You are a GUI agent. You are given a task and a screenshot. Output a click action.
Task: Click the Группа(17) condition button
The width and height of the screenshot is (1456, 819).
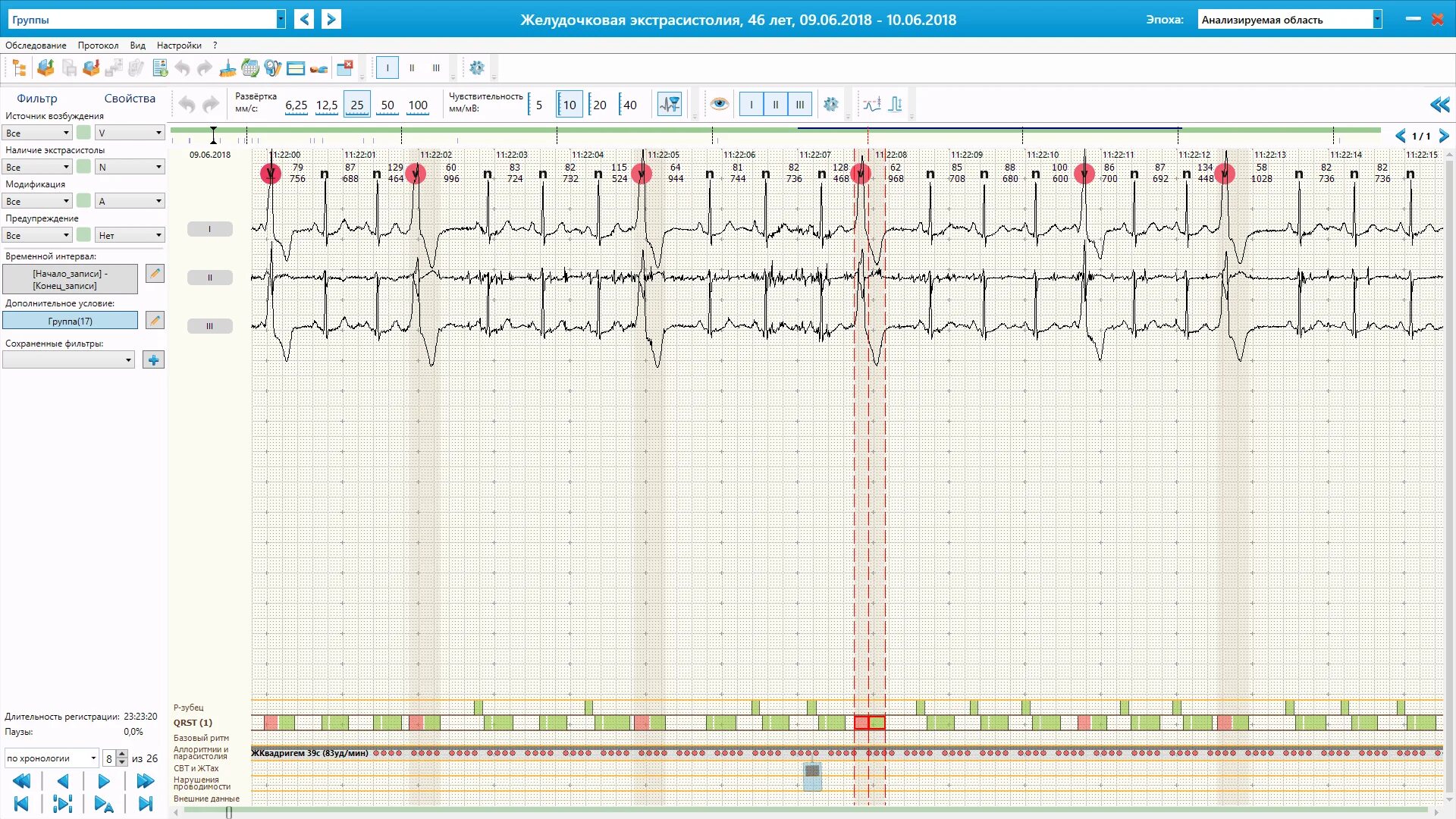coord(71,321)
